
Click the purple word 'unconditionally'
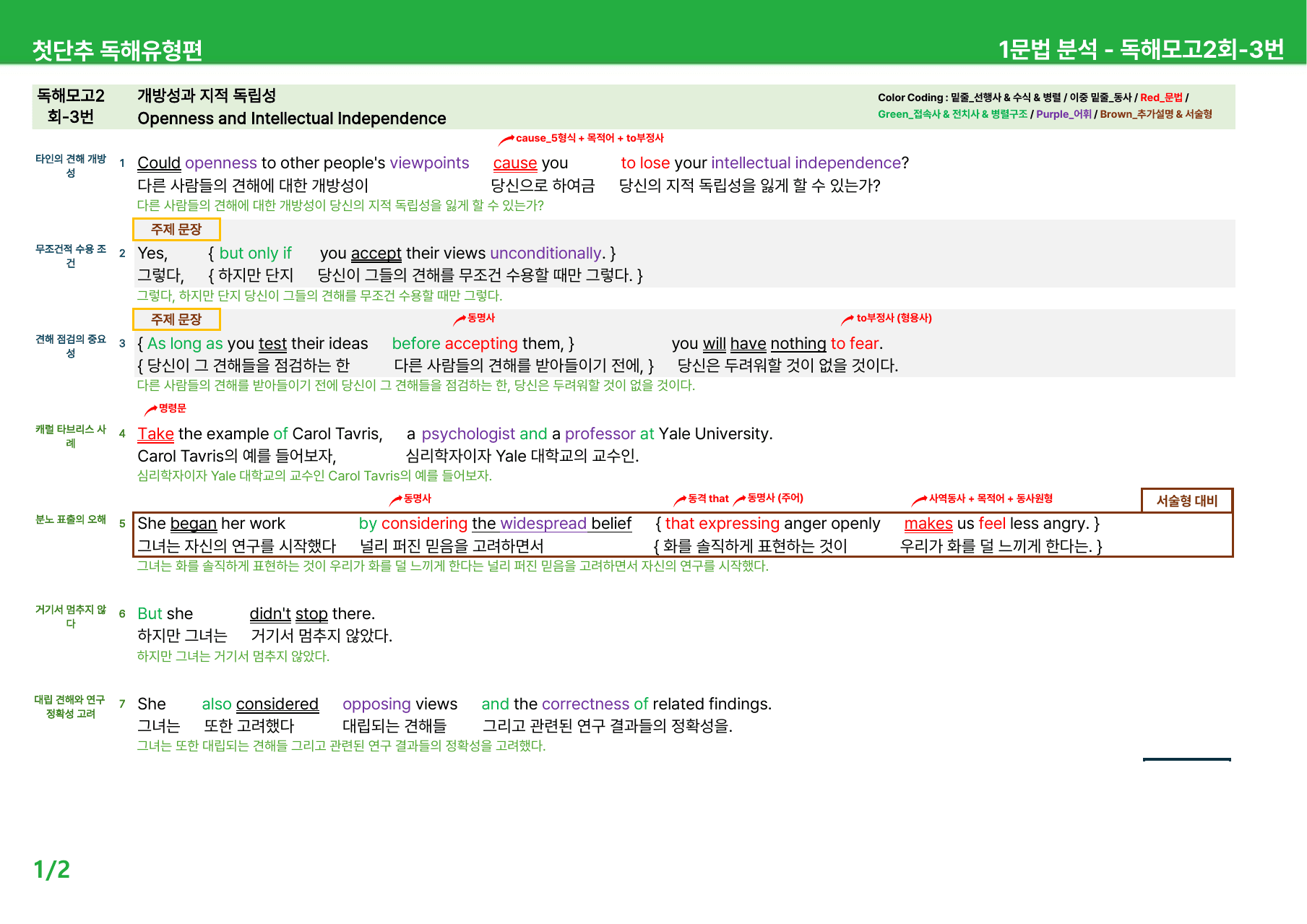pyautogui.click(x=545, y=254)
